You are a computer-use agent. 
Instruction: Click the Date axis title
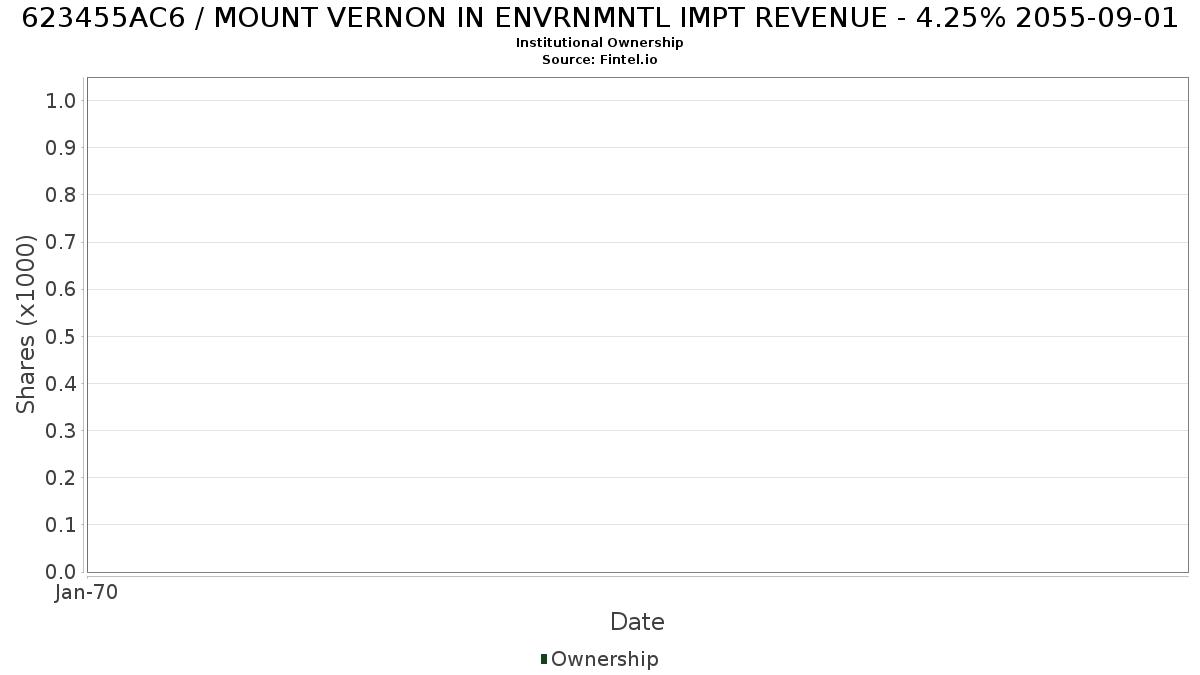point(637,622)
